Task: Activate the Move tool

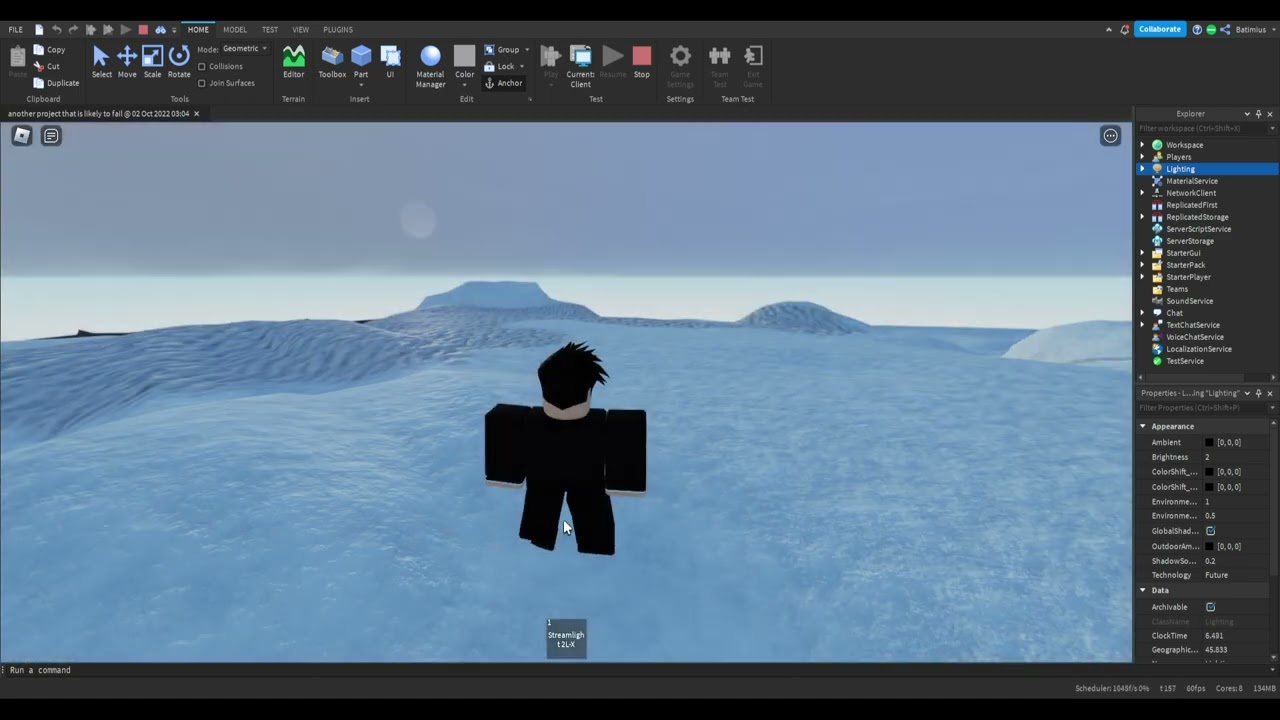Action: pyautogui.click(x=127, y=62)
